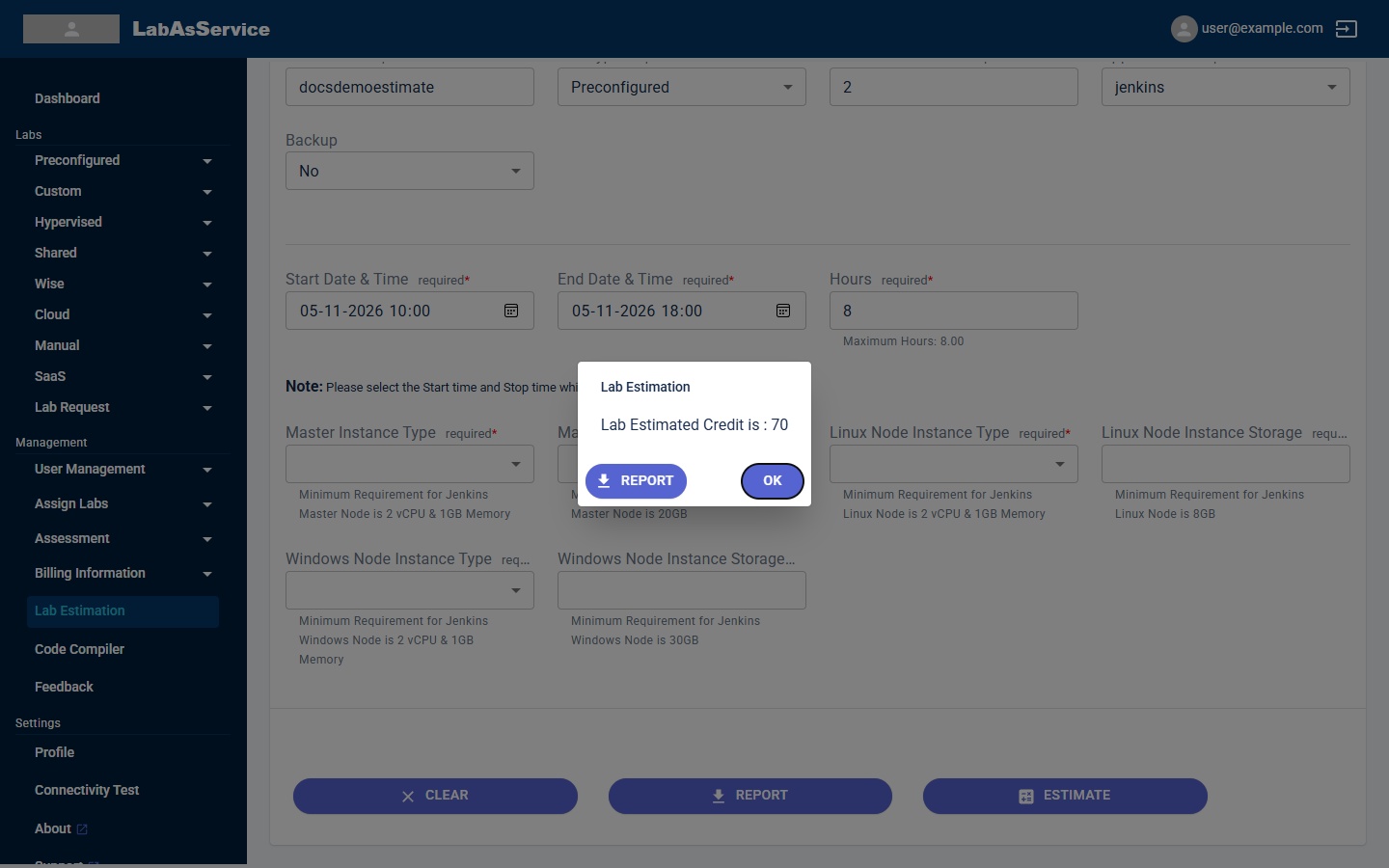
Task: Open the Master Instance Type dropdown
Action: click(x=410, y=464)
